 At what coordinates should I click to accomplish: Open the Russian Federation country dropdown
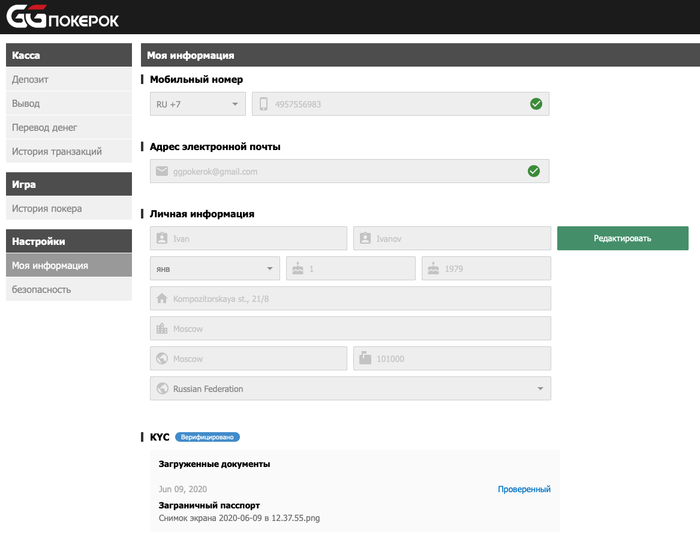coord(350,388)
